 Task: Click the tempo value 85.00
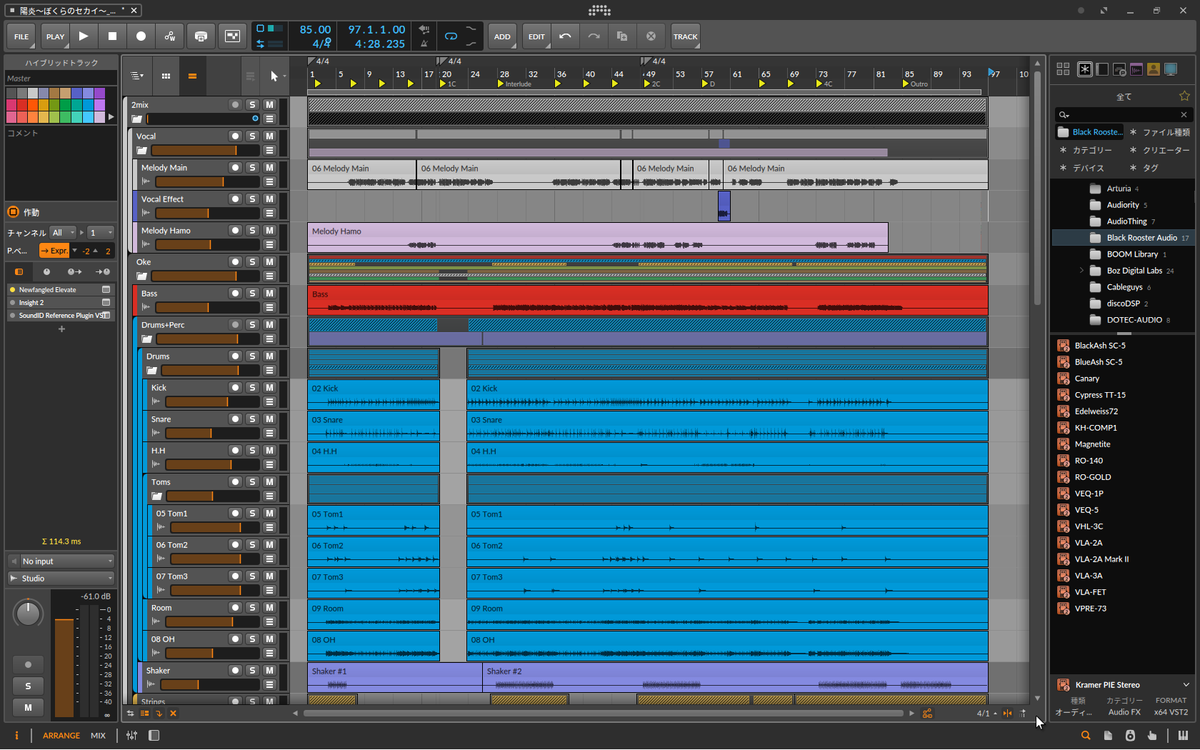(x=315, y=30)
